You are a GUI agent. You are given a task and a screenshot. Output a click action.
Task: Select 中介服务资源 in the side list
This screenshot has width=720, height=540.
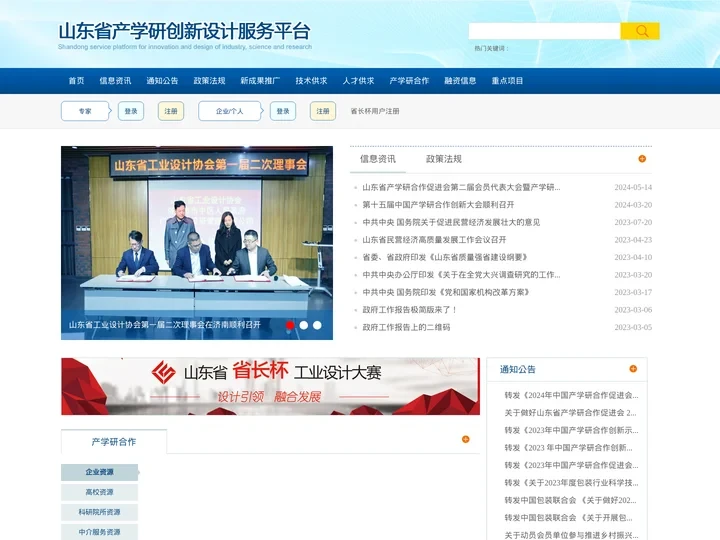[99, 532]
